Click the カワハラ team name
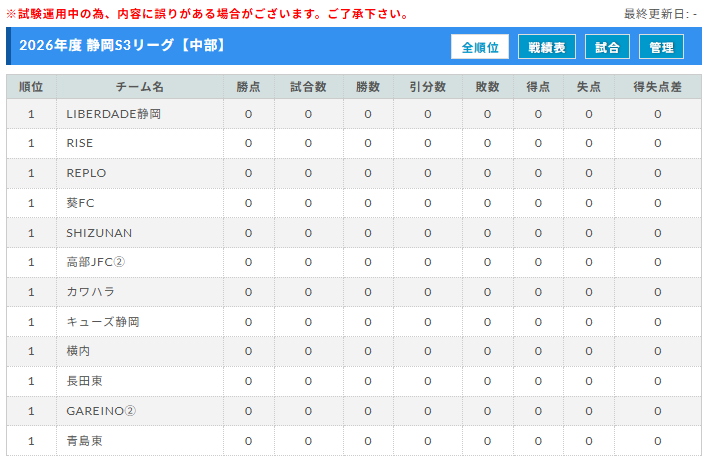Viewport: 708px width, 461px height. click(91, 292)
